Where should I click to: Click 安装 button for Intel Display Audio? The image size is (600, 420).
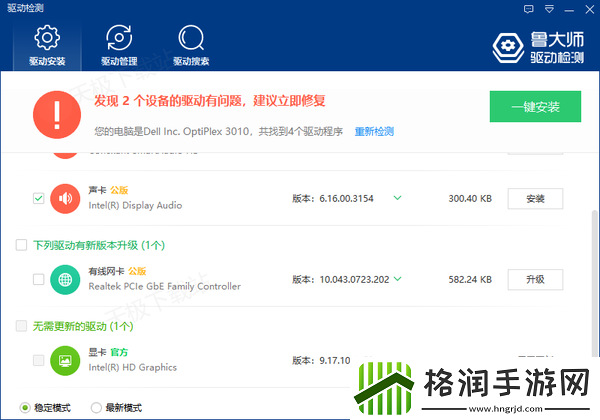click(x=535, y=199)
